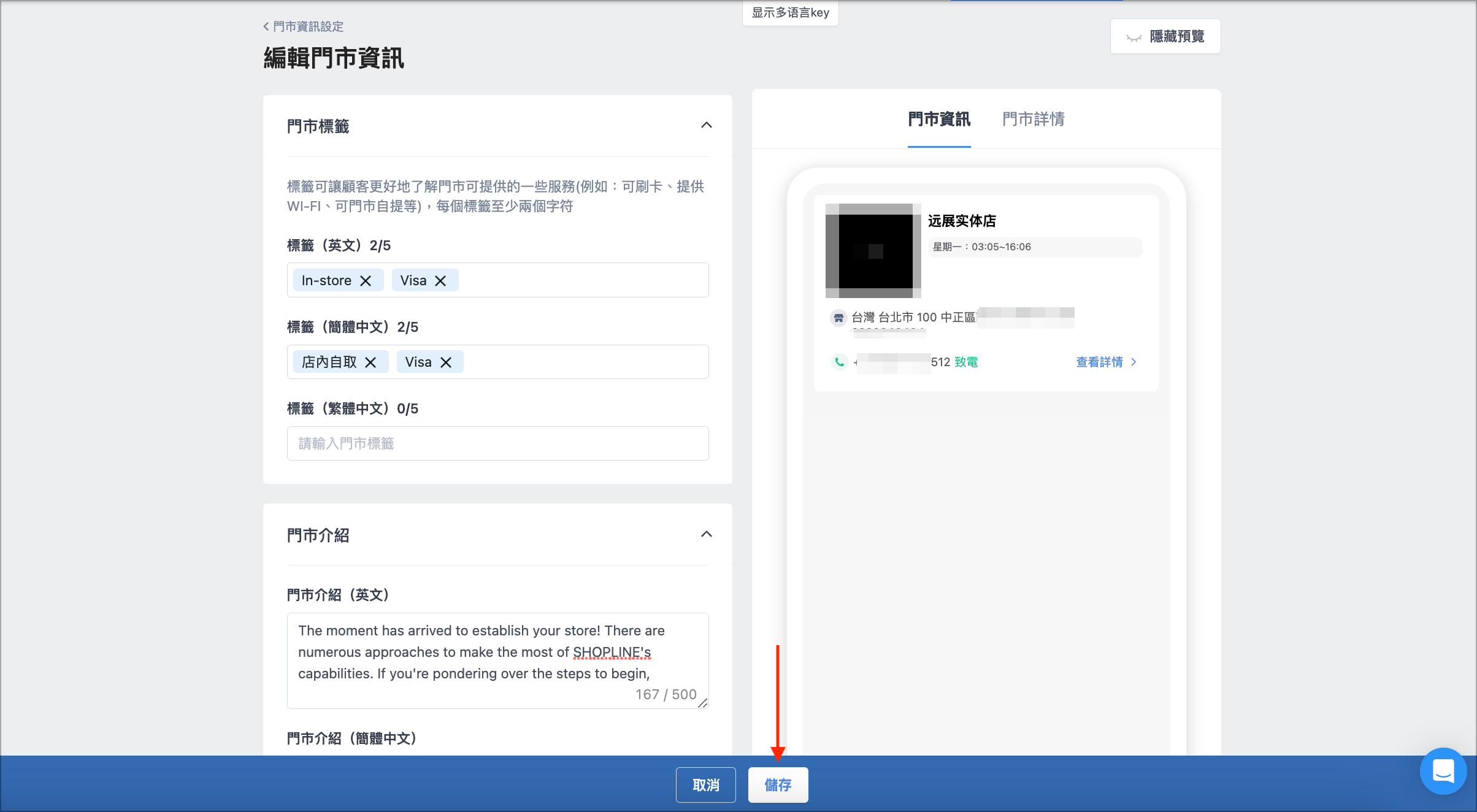This screenshot has width=1477, height=812.
Task: Select the 門市資訊 preview tab
Action: (x=939, y=119)
